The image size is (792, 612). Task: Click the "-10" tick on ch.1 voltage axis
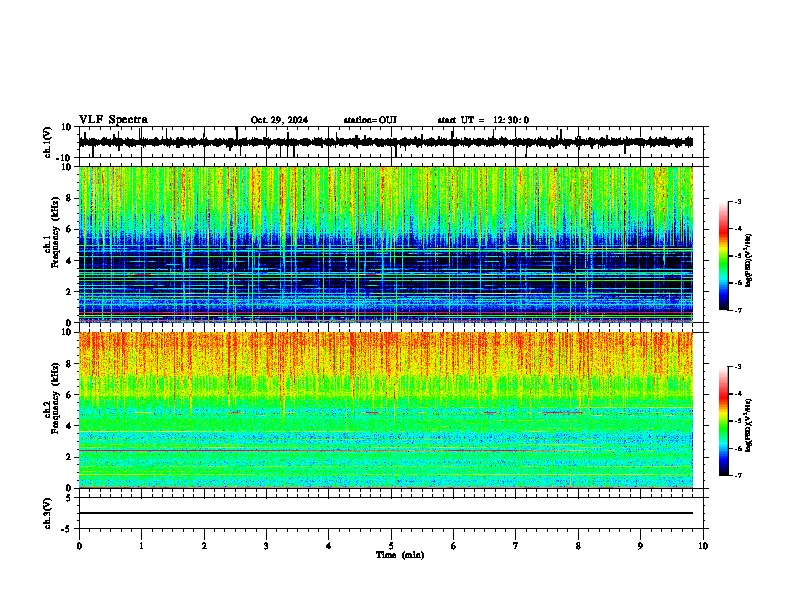pyautogui.click(x=65, y=158)
